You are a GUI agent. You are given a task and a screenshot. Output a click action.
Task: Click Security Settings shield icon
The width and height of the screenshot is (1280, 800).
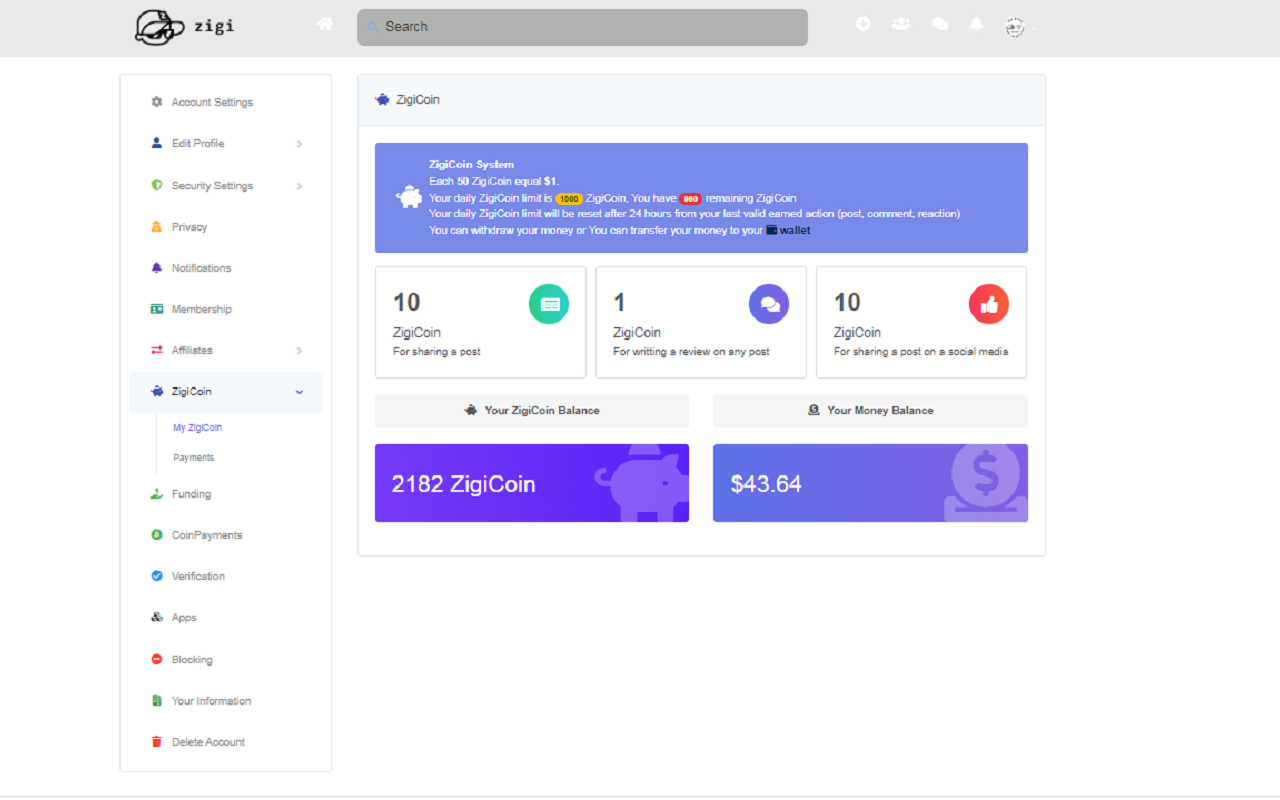[x=156, y=185]
